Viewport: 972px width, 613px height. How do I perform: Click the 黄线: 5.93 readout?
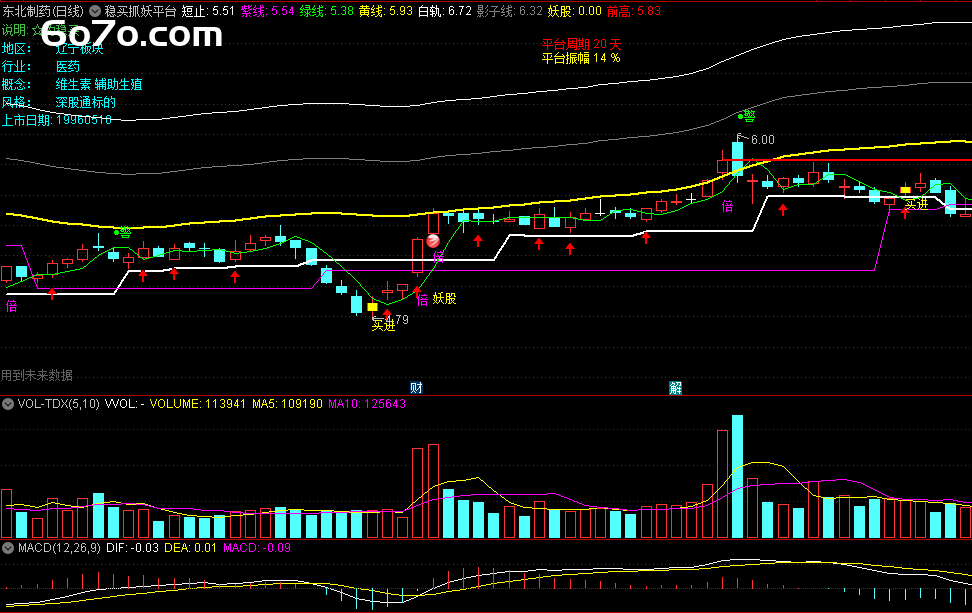(x=386, y=11)
